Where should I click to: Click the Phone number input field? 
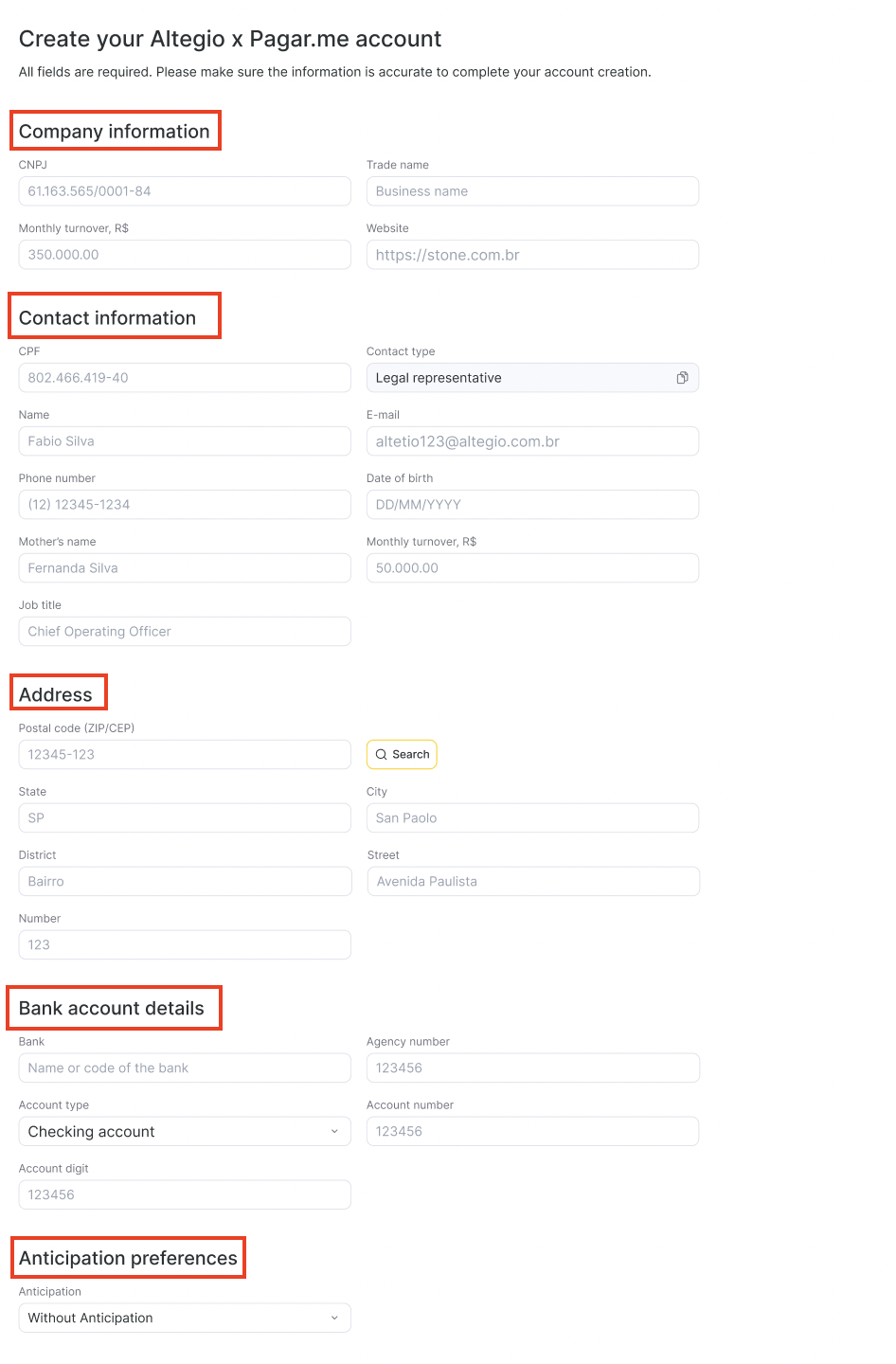tap(185, 505)
